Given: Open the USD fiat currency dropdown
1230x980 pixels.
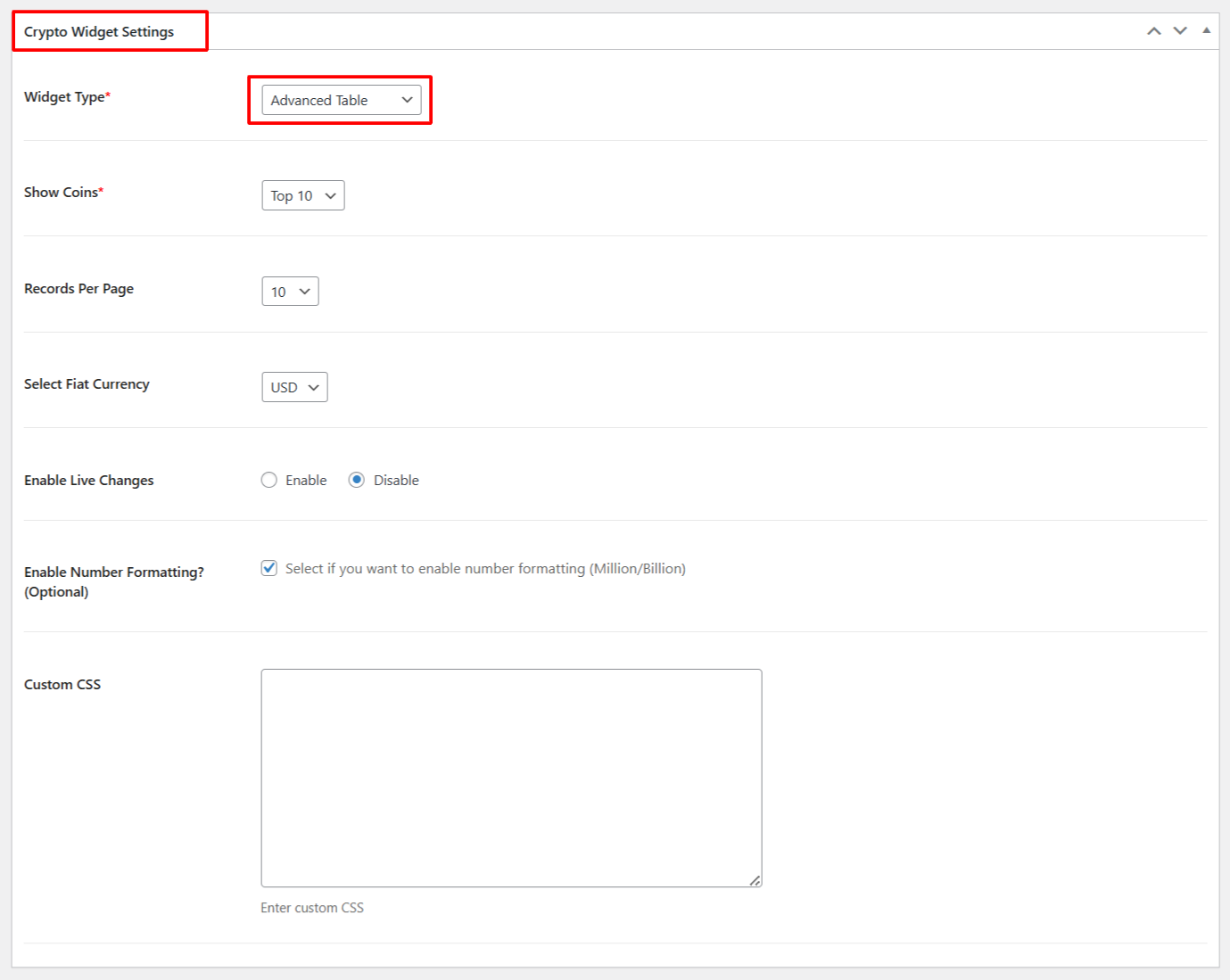Looking at the screenshot, I should pyautogui.click(x=294, y=388).
